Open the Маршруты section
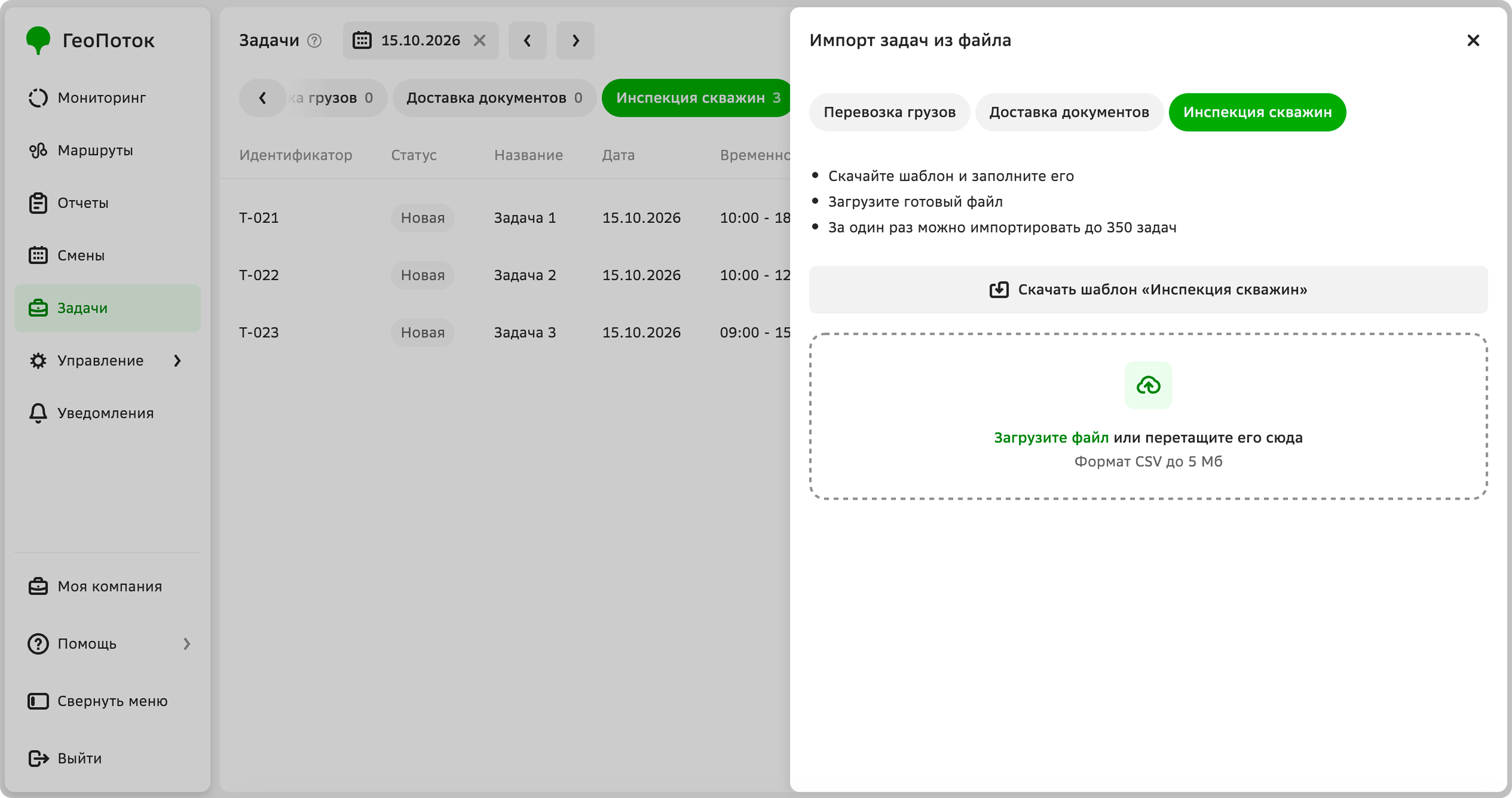 (x=108, y=150)
